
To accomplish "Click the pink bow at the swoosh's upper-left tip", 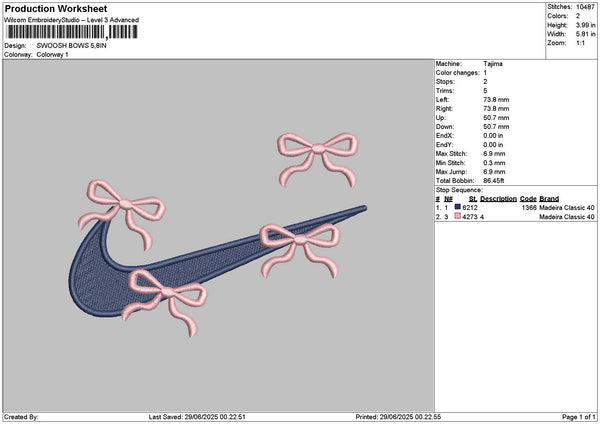I will coord(122,214).
